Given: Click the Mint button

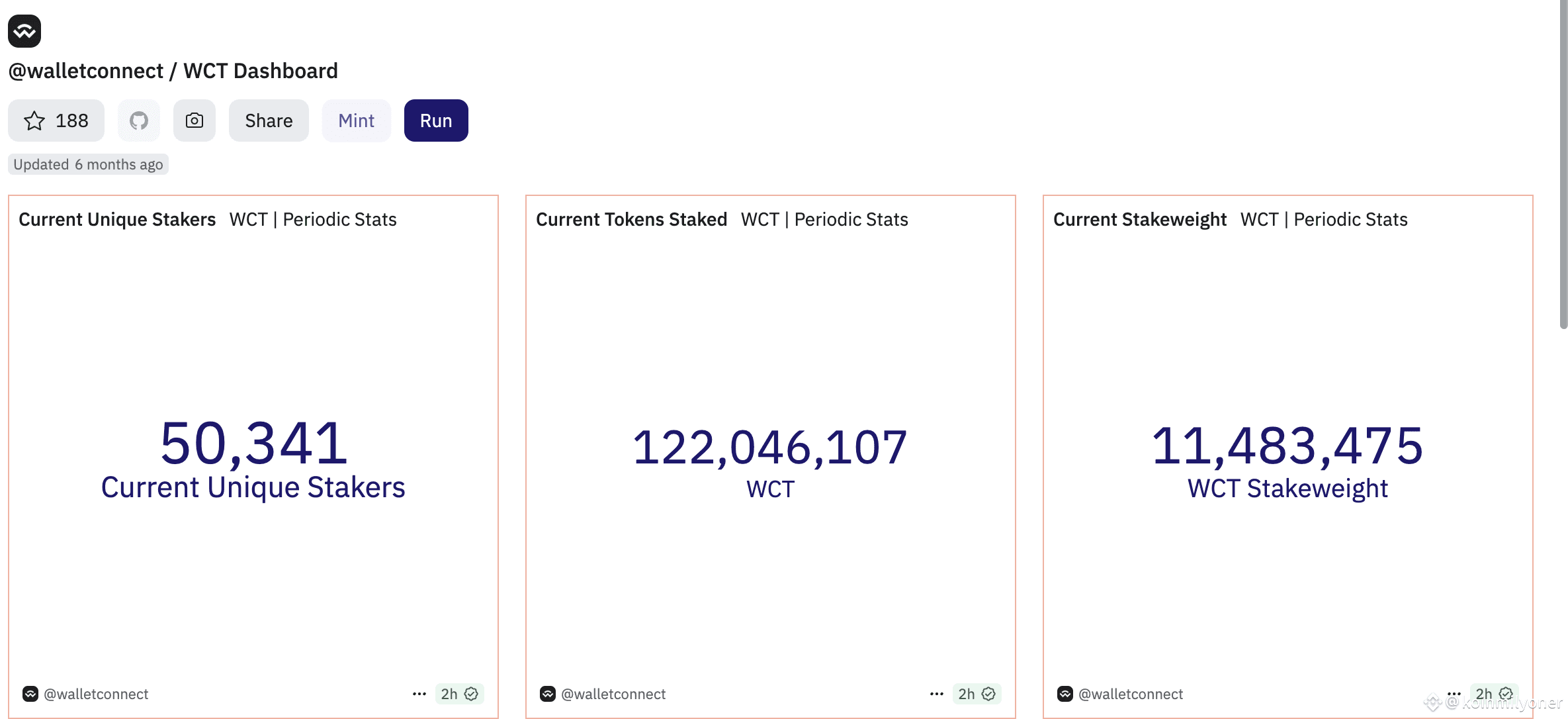Looking at the screenshot, I should 357,120.
